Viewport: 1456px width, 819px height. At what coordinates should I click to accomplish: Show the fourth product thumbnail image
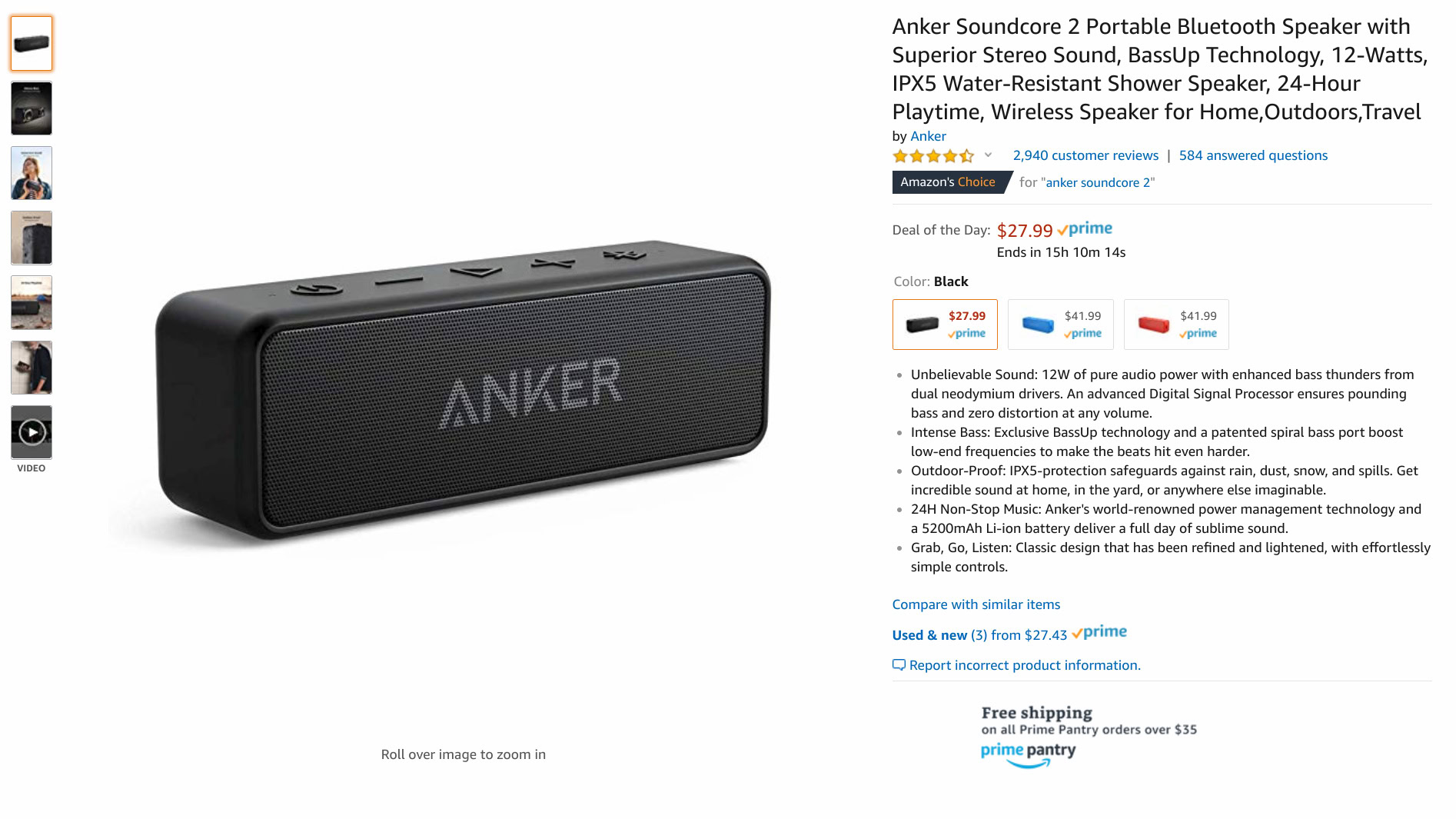coord(32,238)
